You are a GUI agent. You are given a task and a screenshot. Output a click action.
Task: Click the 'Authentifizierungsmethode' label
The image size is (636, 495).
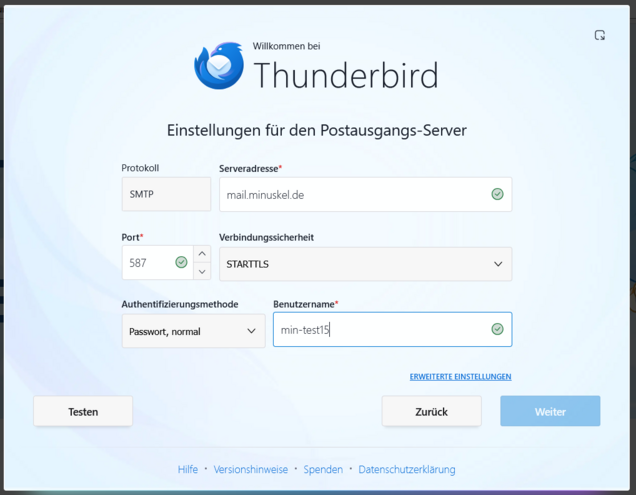180,304
